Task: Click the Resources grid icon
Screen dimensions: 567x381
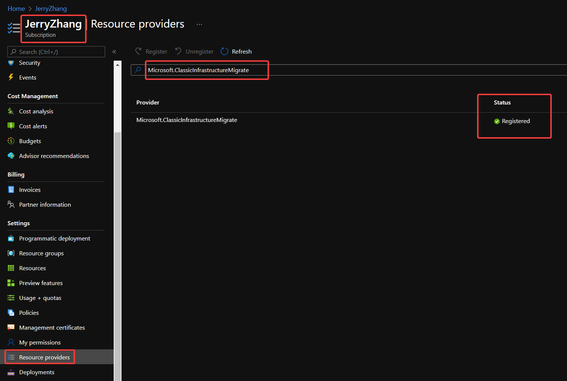Action: [x=11, y=268]
